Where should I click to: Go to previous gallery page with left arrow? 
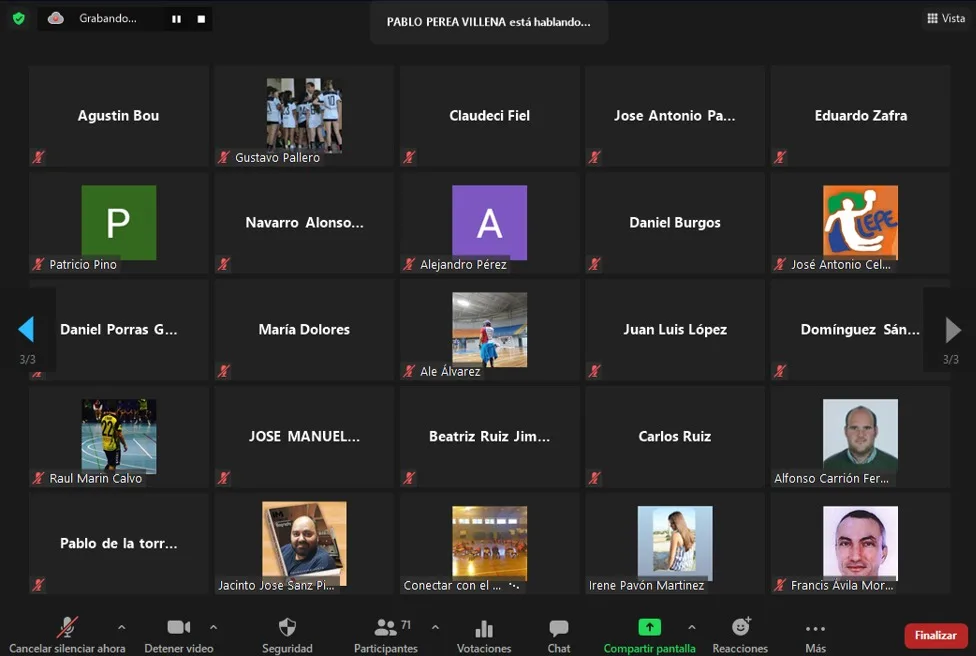[x=27, y=329]
